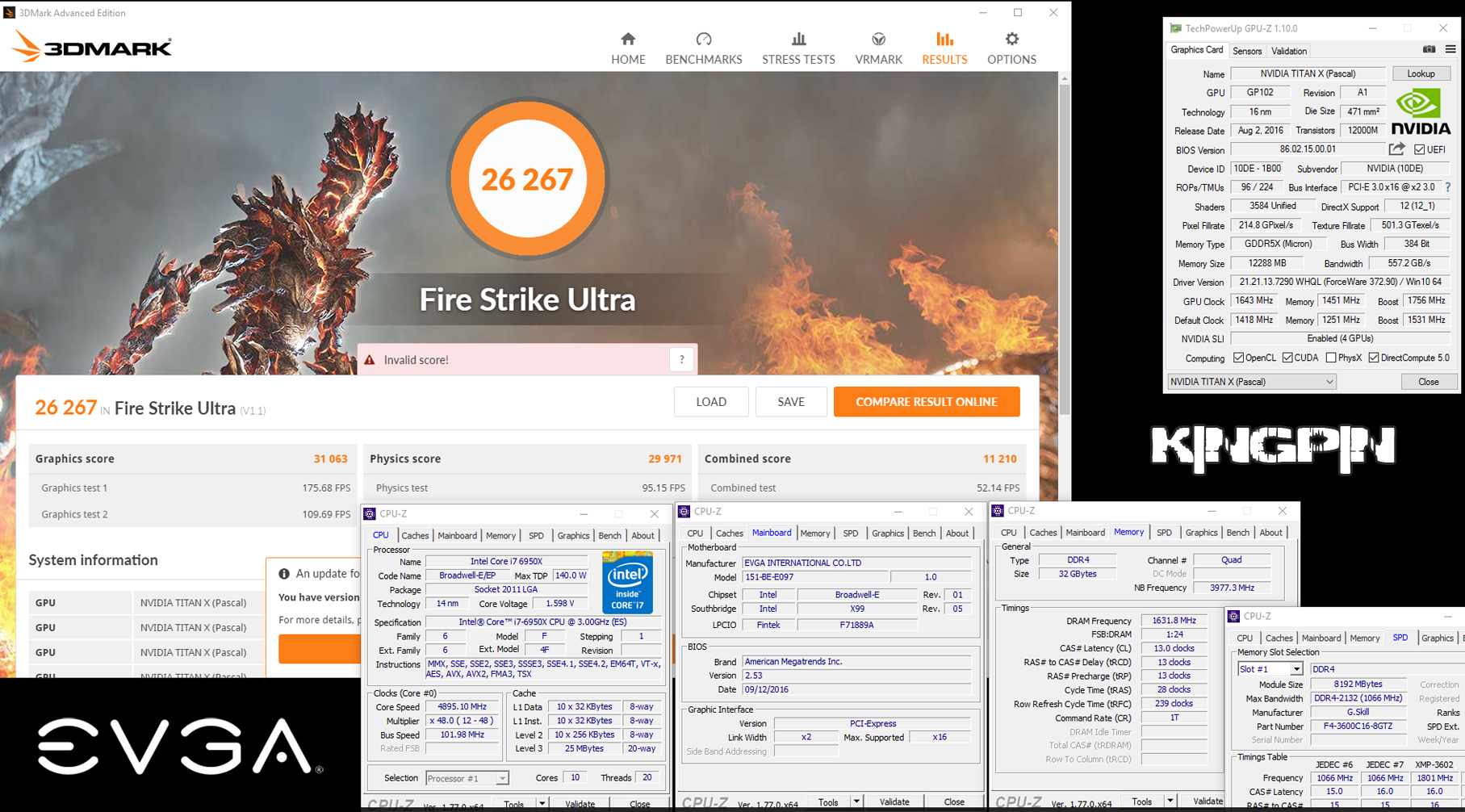Image resolution: width=1465 pixels, height=812 pixels.
Task: Click the CPU-Z icon of the Mainboard window
Action: coord(684,511)
